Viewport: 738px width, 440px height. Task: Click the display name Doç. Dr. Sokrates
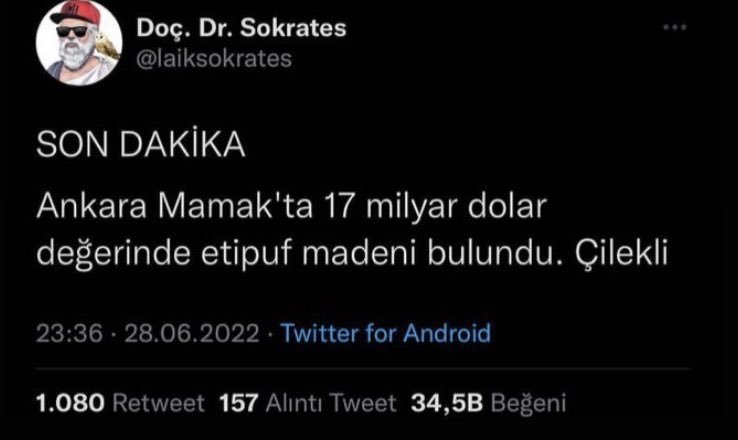pyautogui.click(x=241, y=28)
